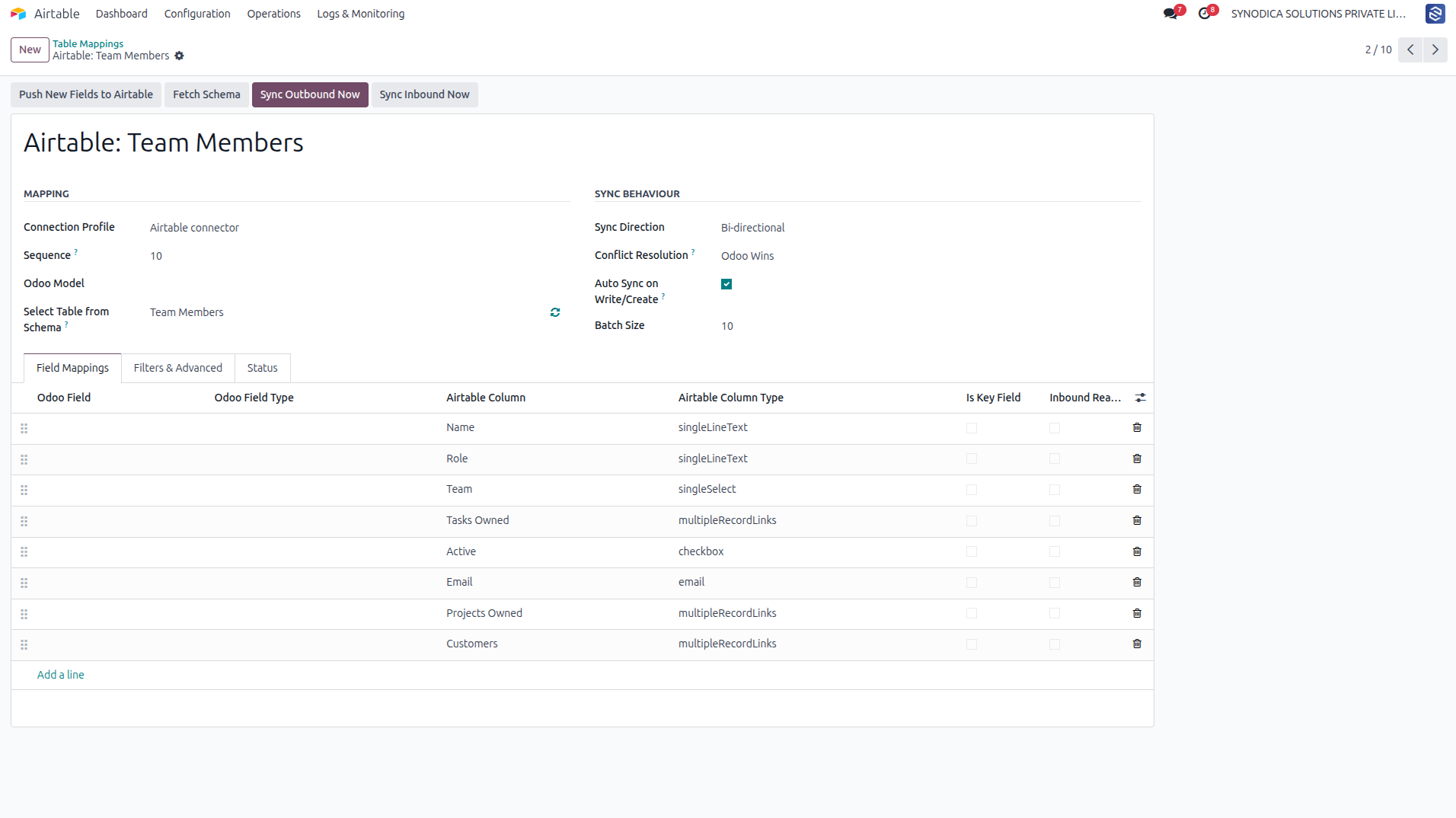1456x818 pixels.
Task: Open the Airtable app logo home
Action: [18, 14]
